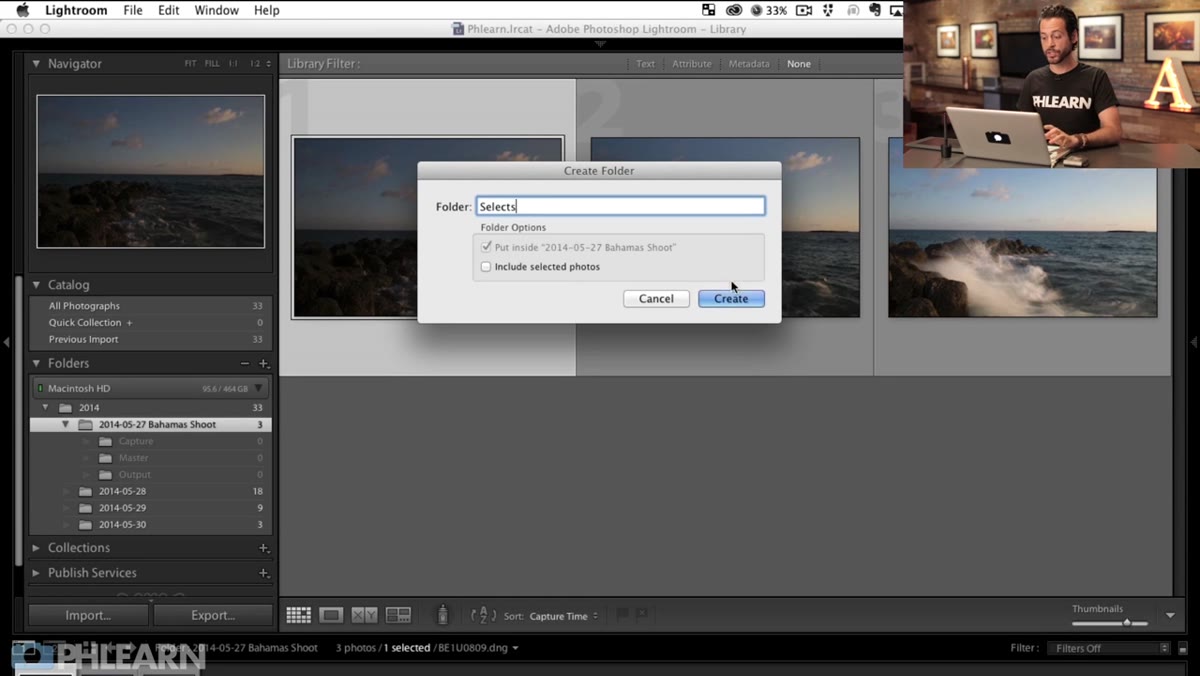
Task: Click the 2014-05-28 folder icon
Action: tap(86, 491)
